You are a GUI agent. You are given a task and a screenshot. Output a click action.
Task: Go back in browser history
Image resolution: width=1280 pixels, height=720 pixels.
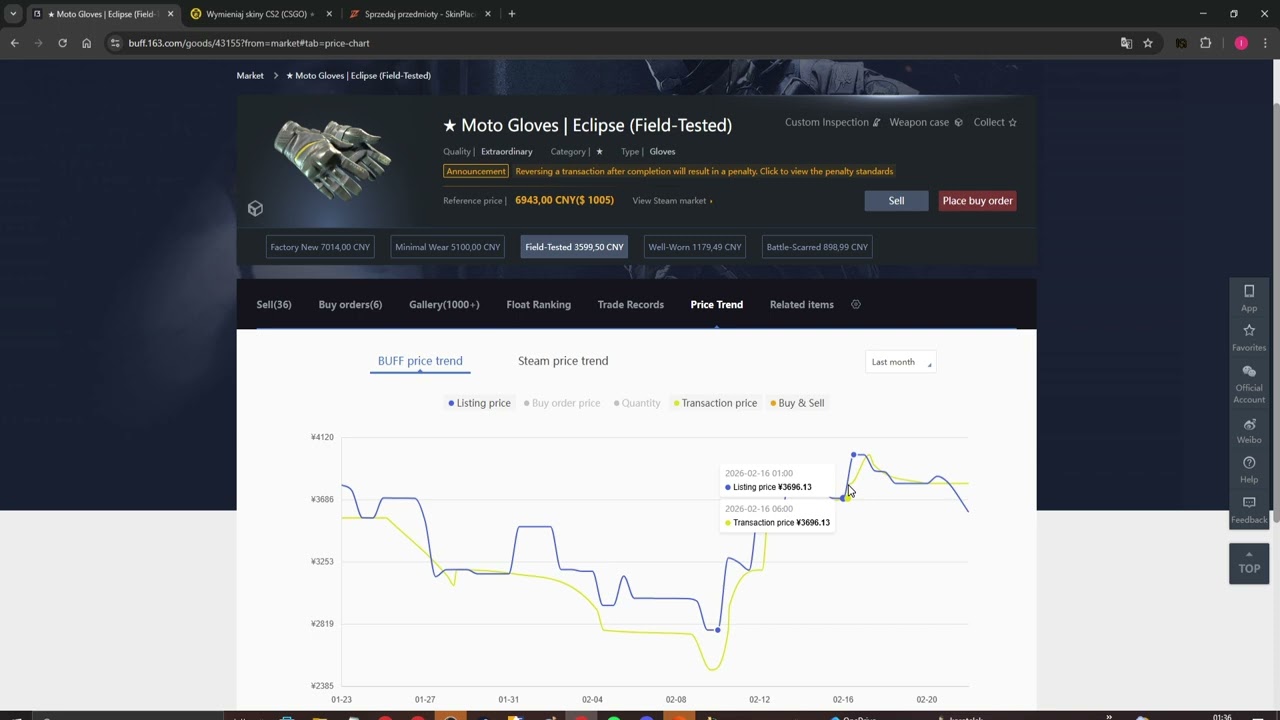14,43
